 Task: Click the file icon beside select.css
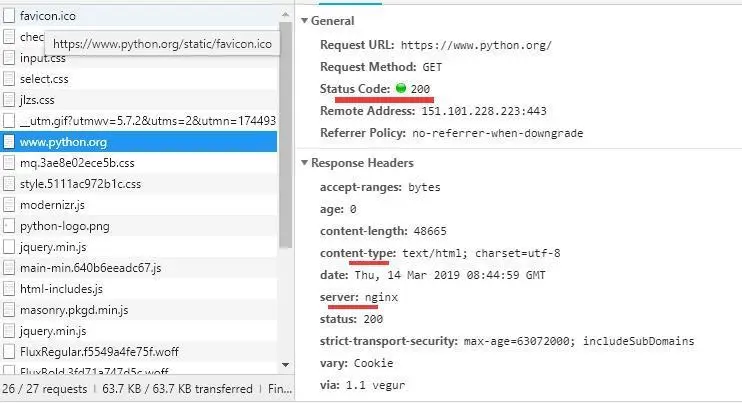(9, 79)
